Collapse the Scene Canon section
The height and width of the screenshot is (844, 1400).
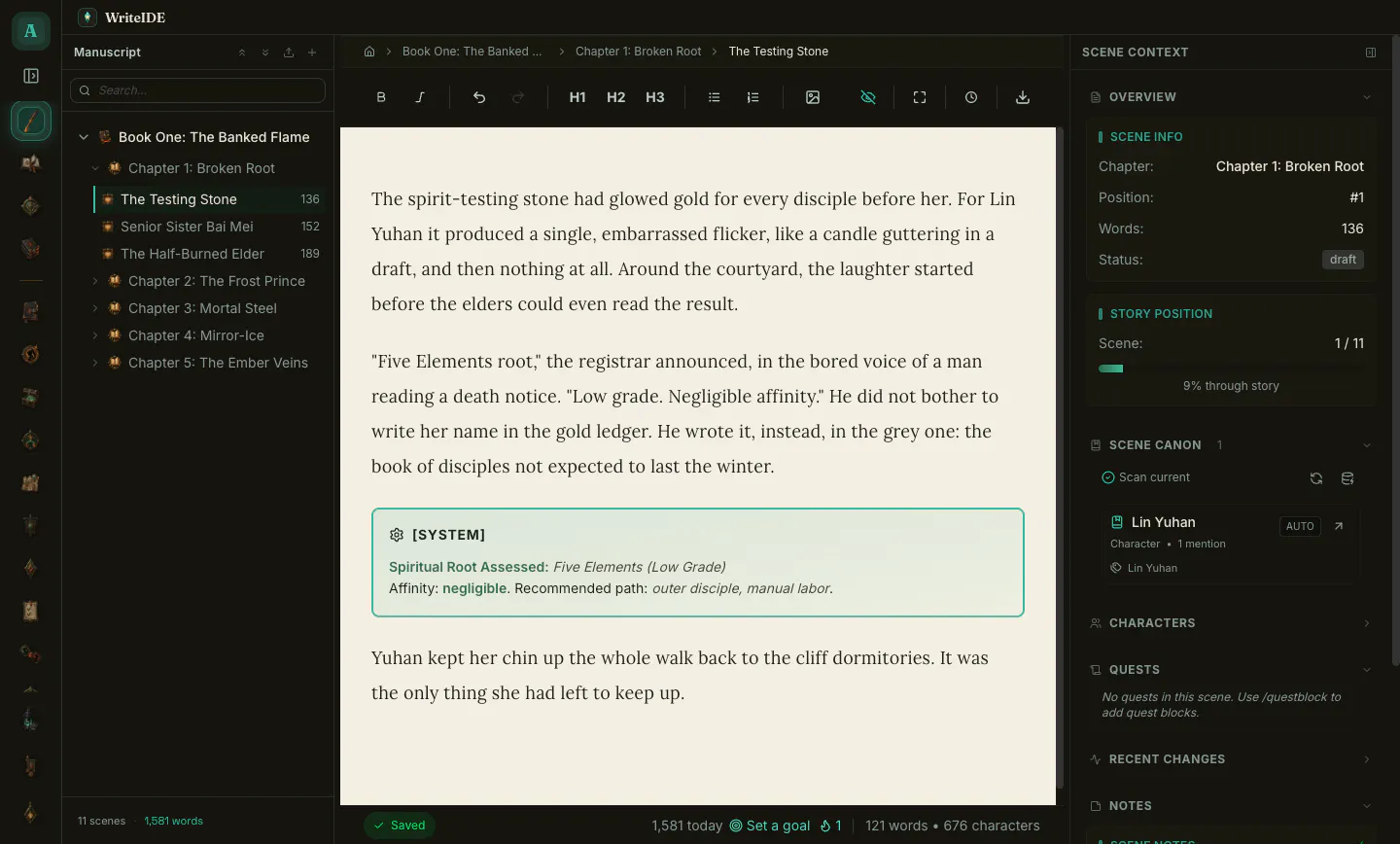click(x=1367, y=445)
